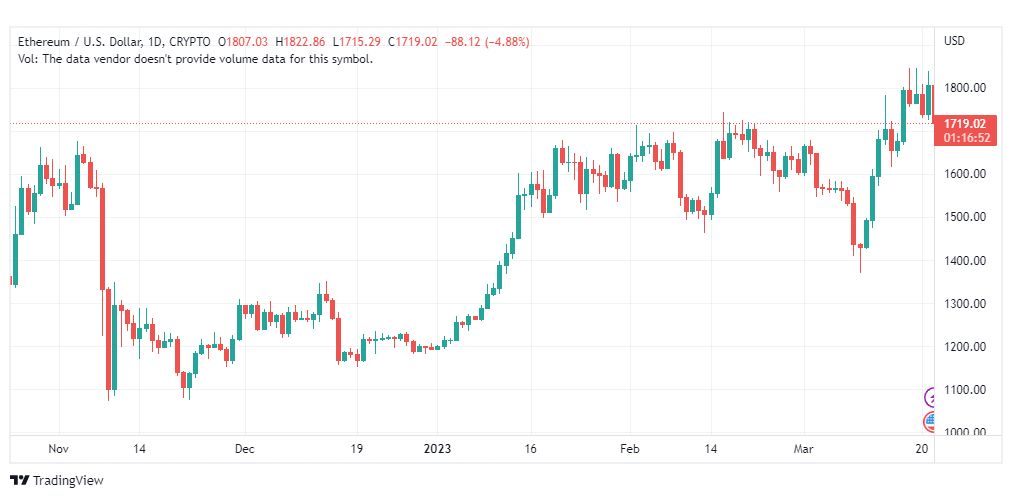Click the TradingView brand text link
Image resolution: width=1012 pixels, height=498 pixels.
[68, 481]
